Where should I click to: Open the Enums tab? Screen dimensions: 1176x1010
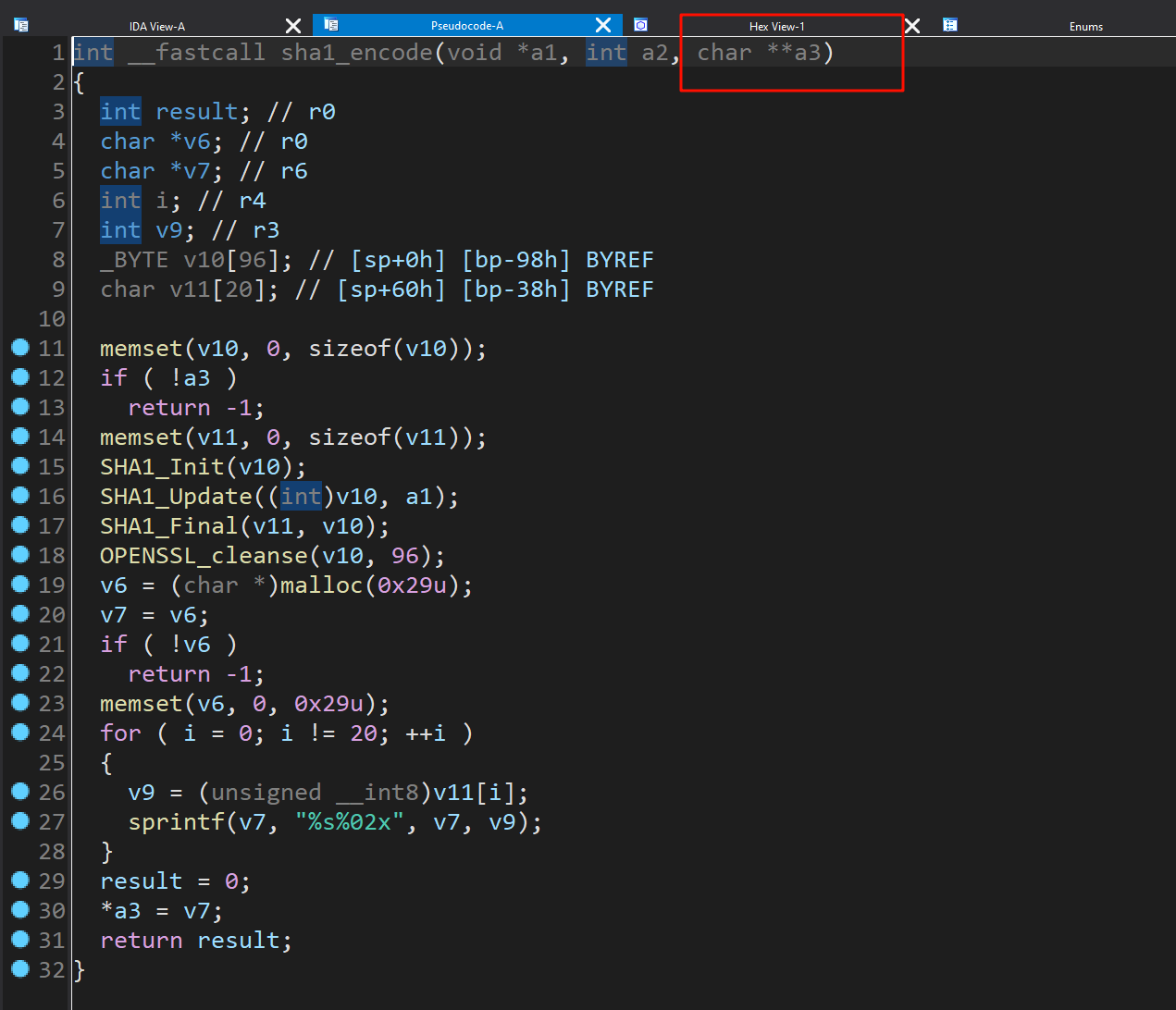1085,26
